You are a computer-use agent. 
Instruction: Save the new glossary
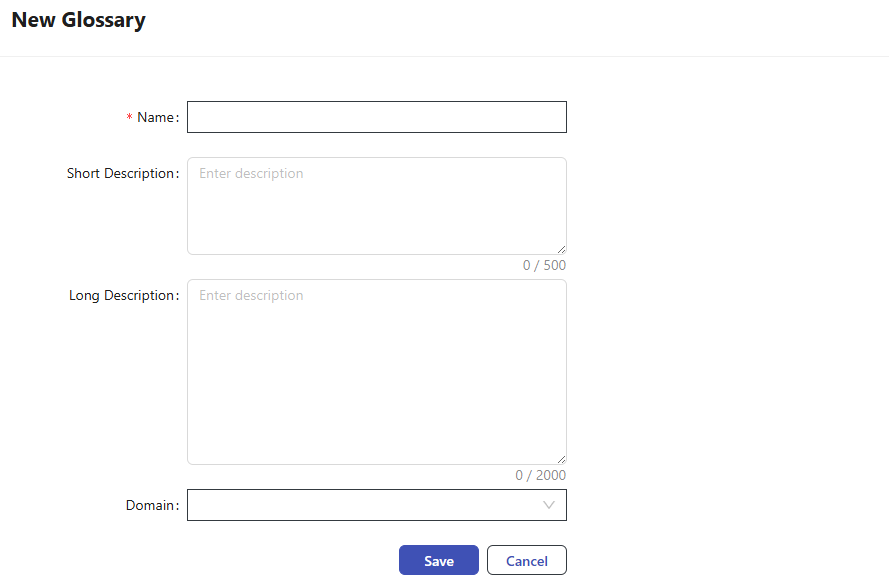[438, 561]
